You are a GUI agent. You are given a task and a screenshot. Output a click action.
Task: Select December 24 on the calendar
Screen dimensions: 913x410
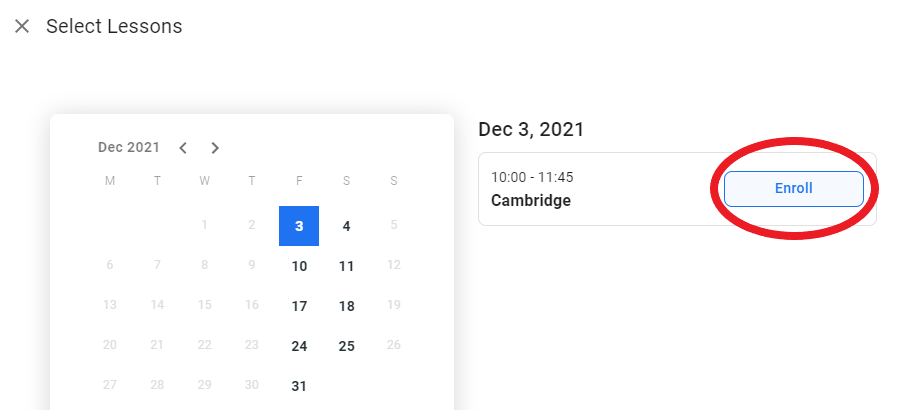pos(299,346)
